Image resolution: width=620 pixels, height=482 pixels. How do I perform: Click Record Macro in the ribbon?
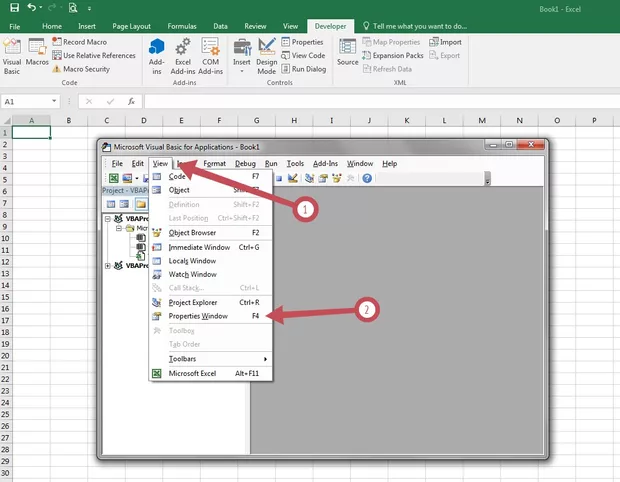click(84, 42)
